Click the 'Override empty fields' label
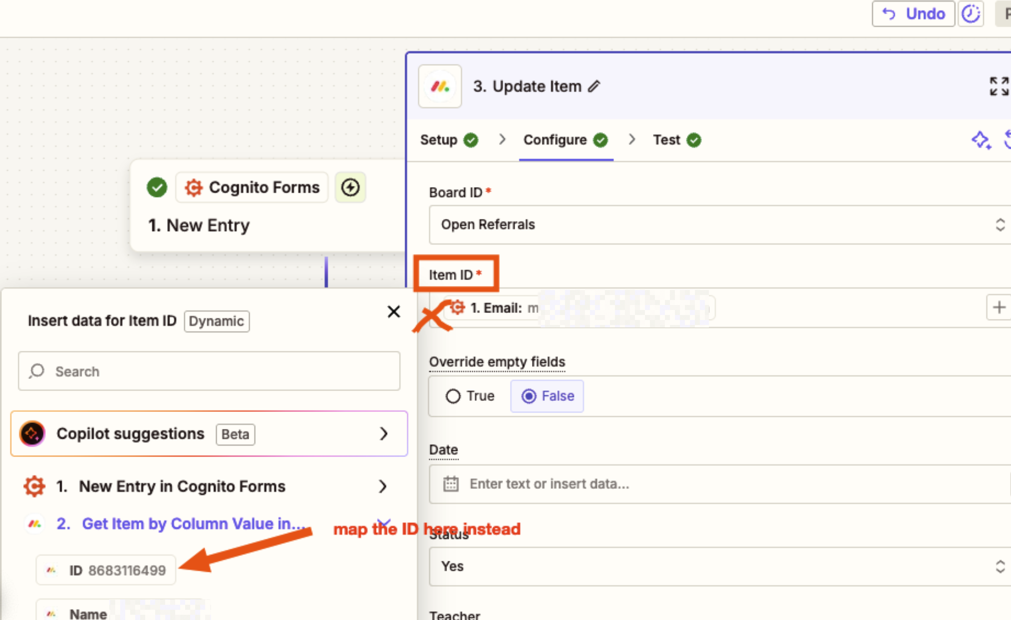Viewport: 1011px width, 620px height. (497, 362)
